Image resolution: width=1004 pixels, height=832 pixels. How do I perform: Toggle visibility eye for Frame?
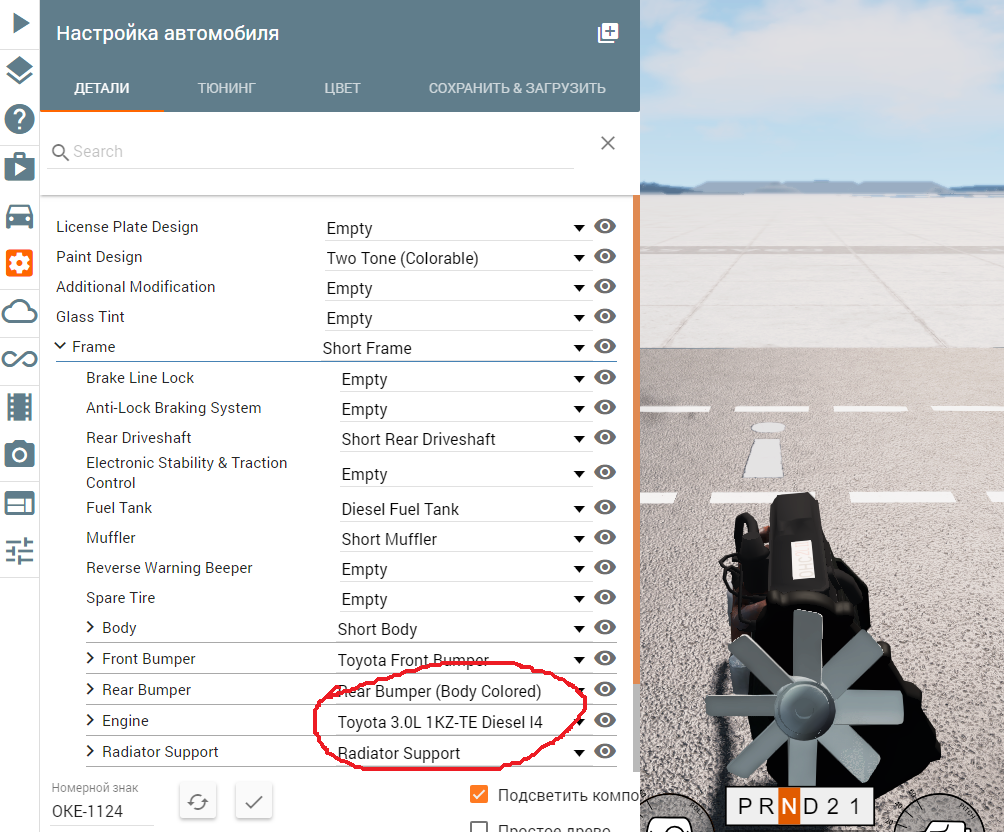pos(605,347)
